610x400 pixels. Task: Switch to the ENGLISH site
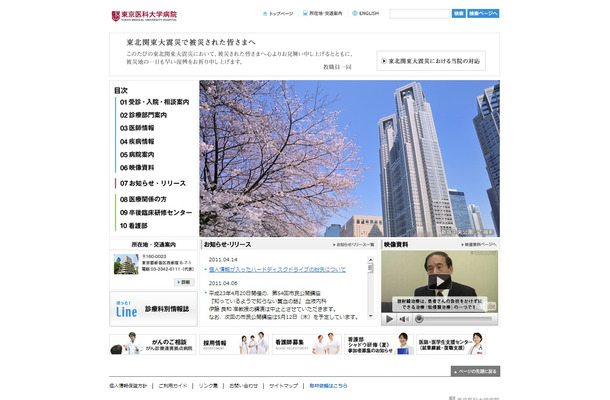(x=365, y=13)
